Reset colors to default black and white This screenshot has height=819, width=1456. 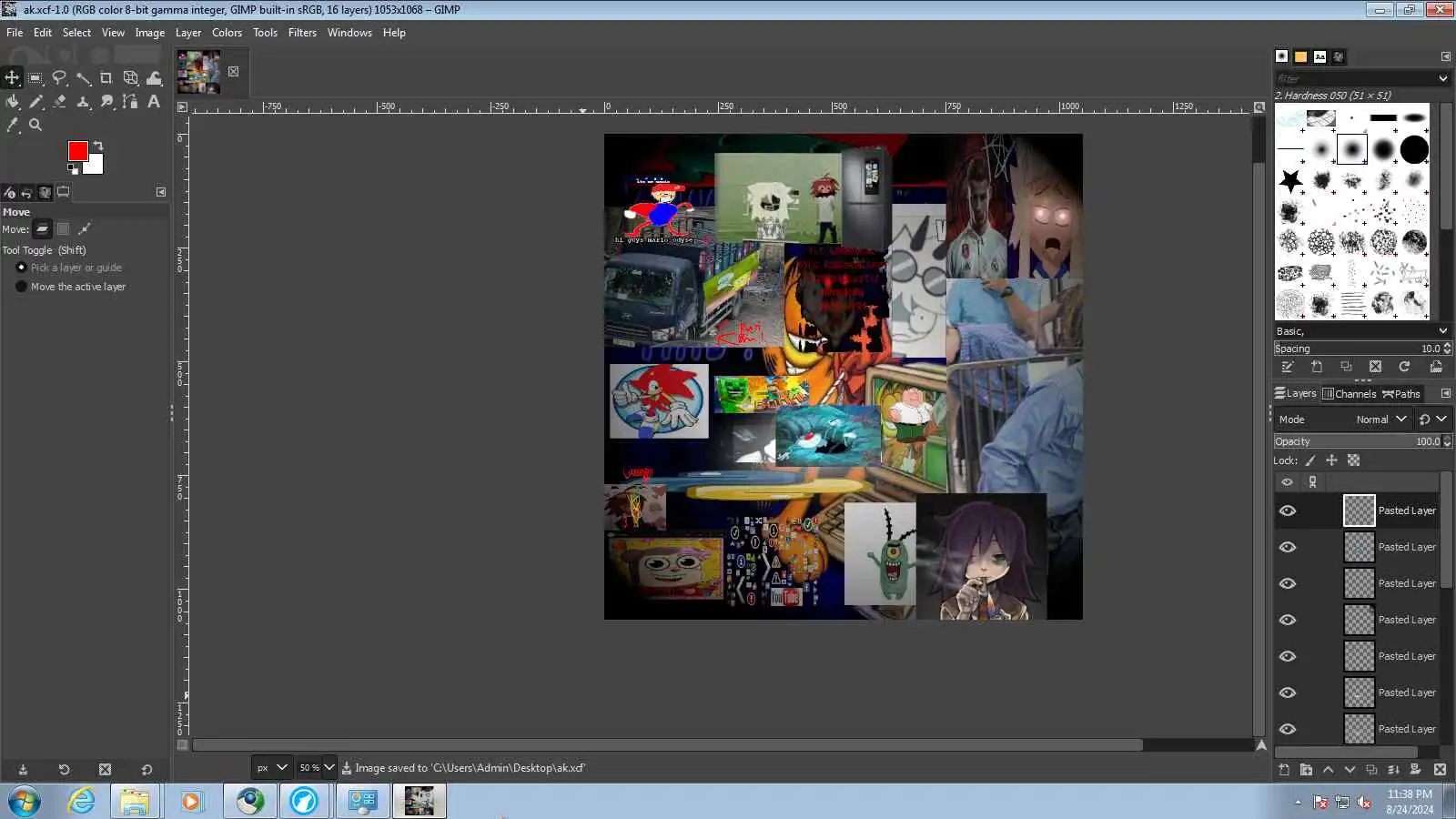coord(73,168)
